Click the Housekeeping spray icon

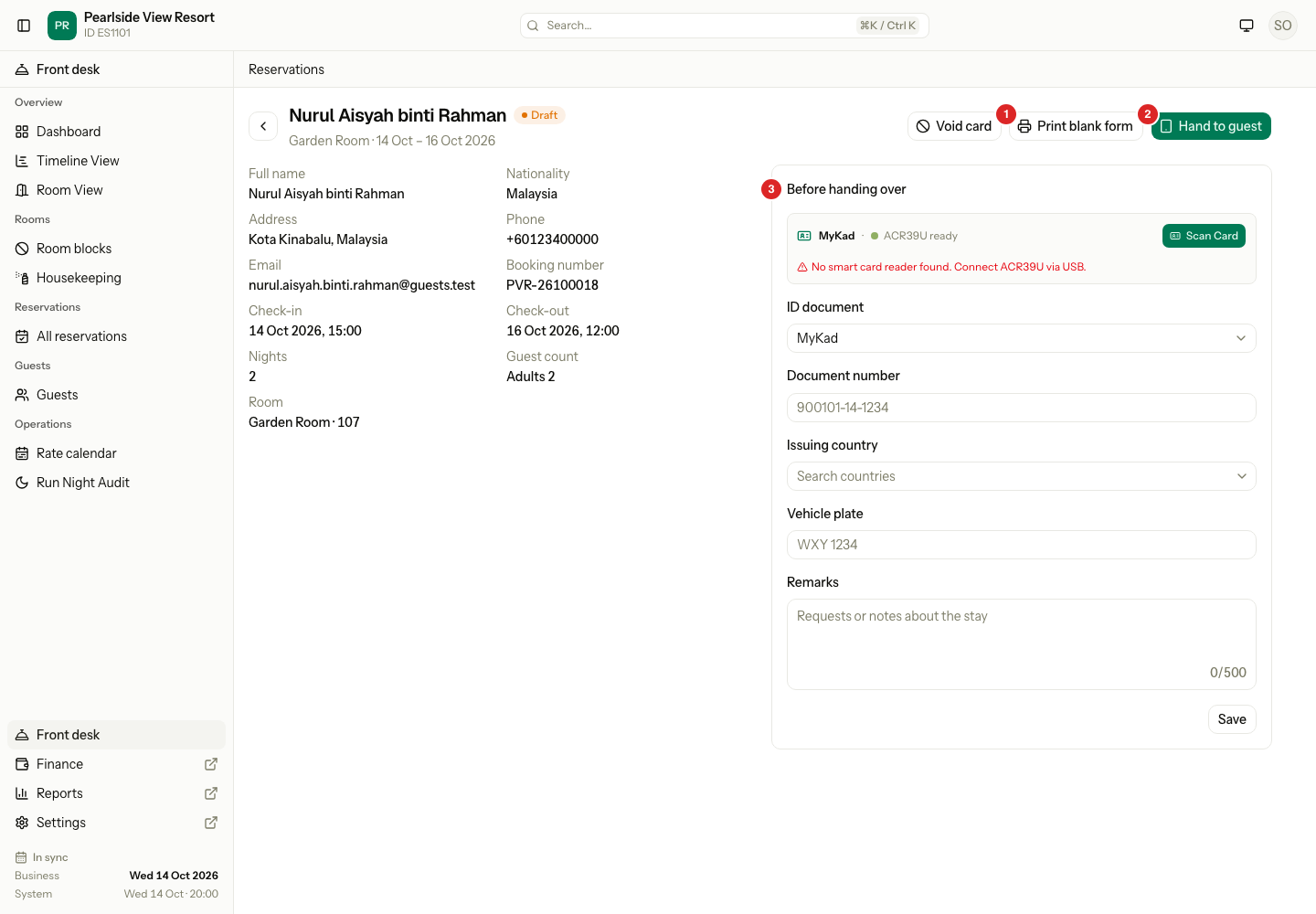(x=22, y=278)
